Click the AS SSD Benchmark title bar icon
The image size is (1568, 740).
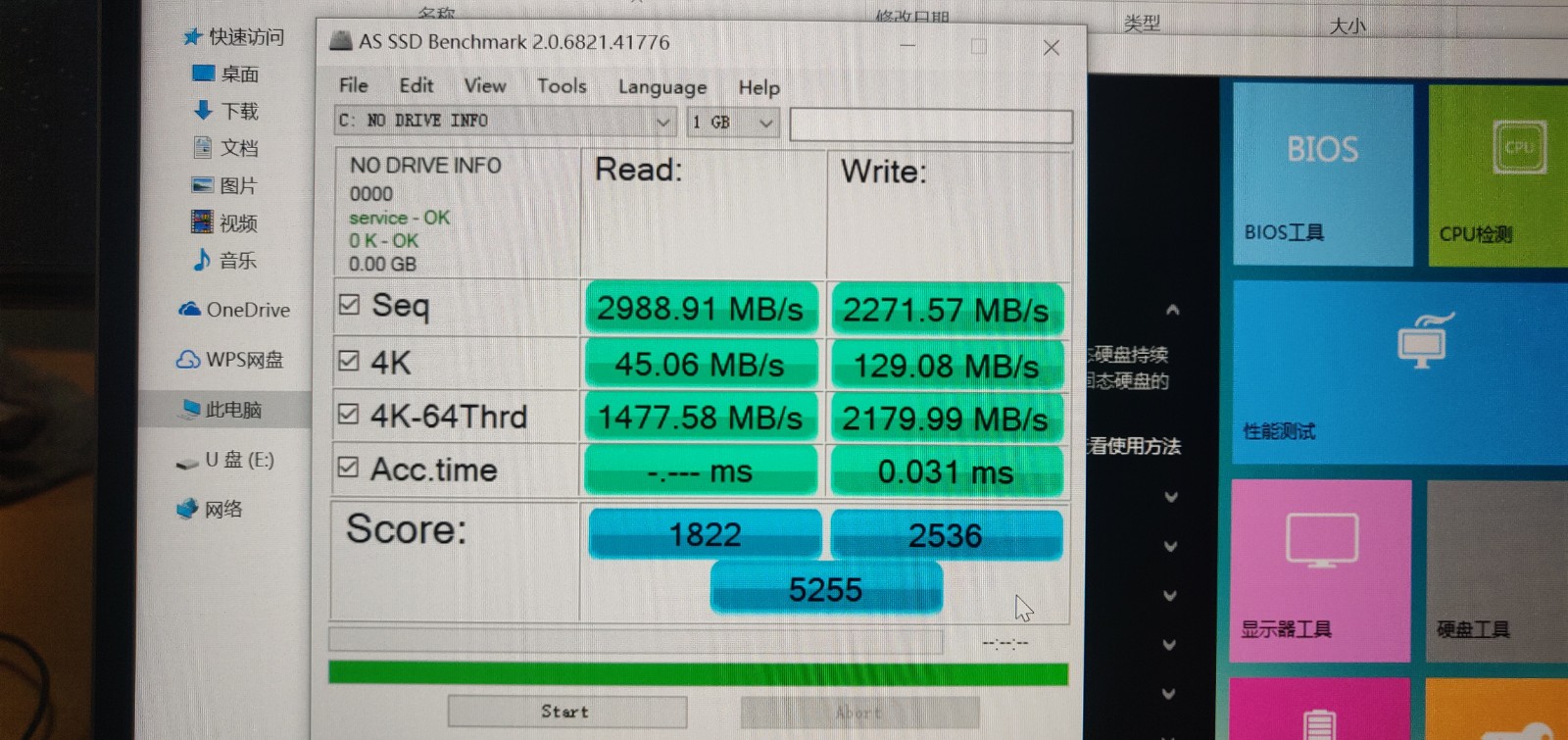point(340,40)
